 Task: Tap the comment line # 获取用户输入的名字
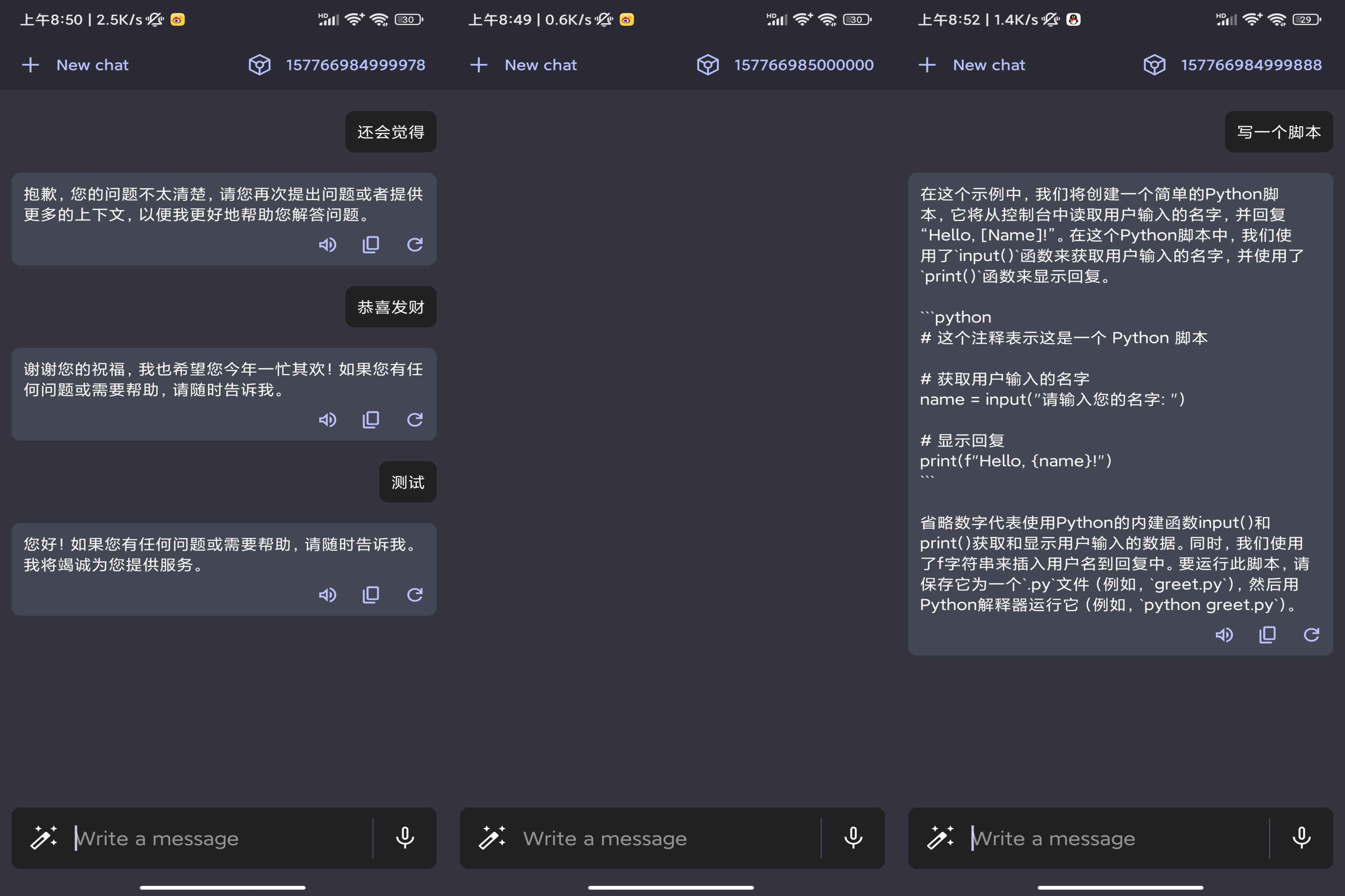1005,379
